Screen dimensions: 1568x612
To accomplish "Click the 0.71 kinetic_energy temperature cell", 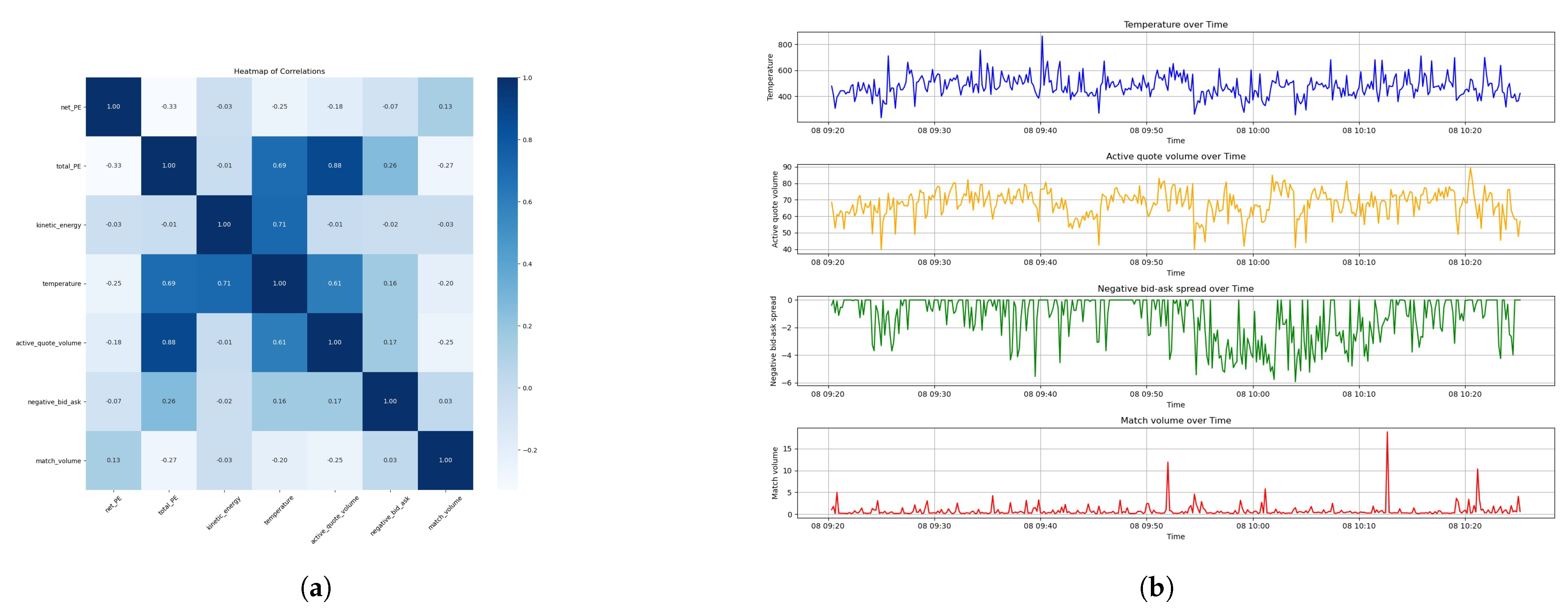I will [279, 225].
